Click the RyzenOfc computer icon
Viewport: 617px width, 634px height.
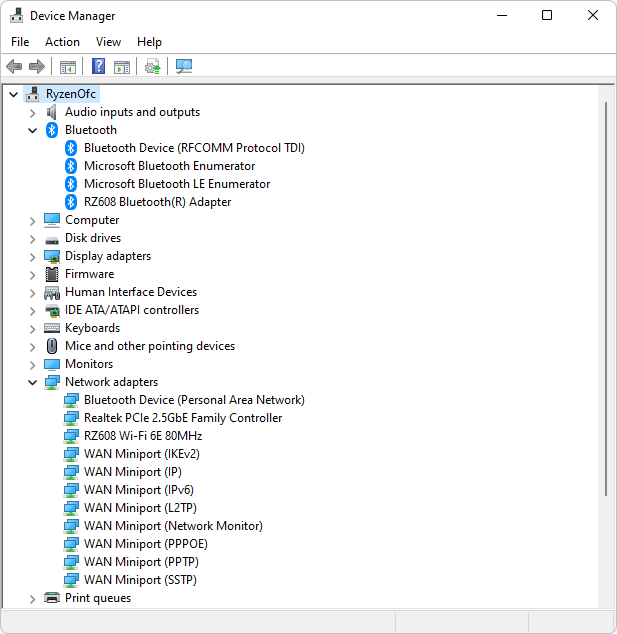click(x=33, y=94)
